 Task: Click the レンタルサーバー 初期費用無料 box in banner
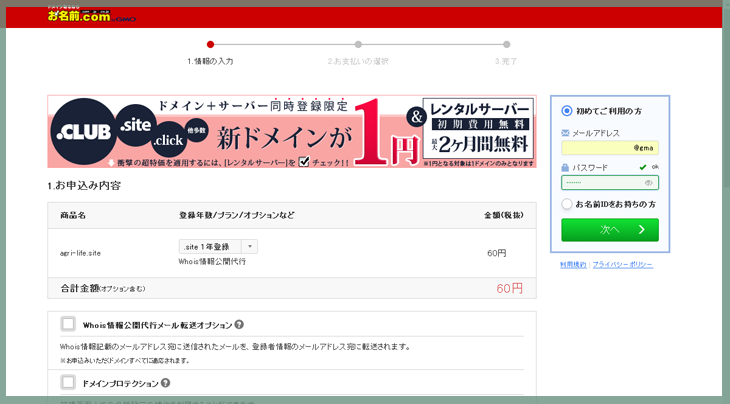click(x=479, y=128)
